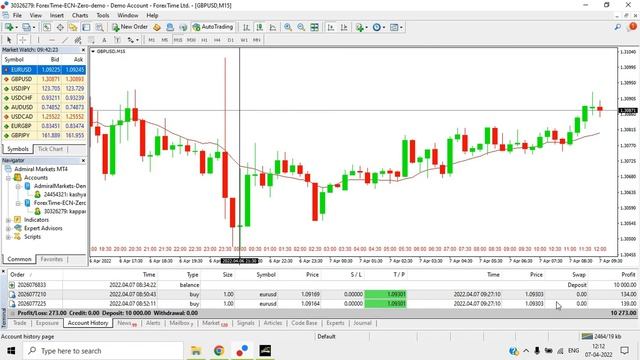Select the USDJPY row in Market Watch
Viewport: 640px width, 360px height.
pos(44,89)
